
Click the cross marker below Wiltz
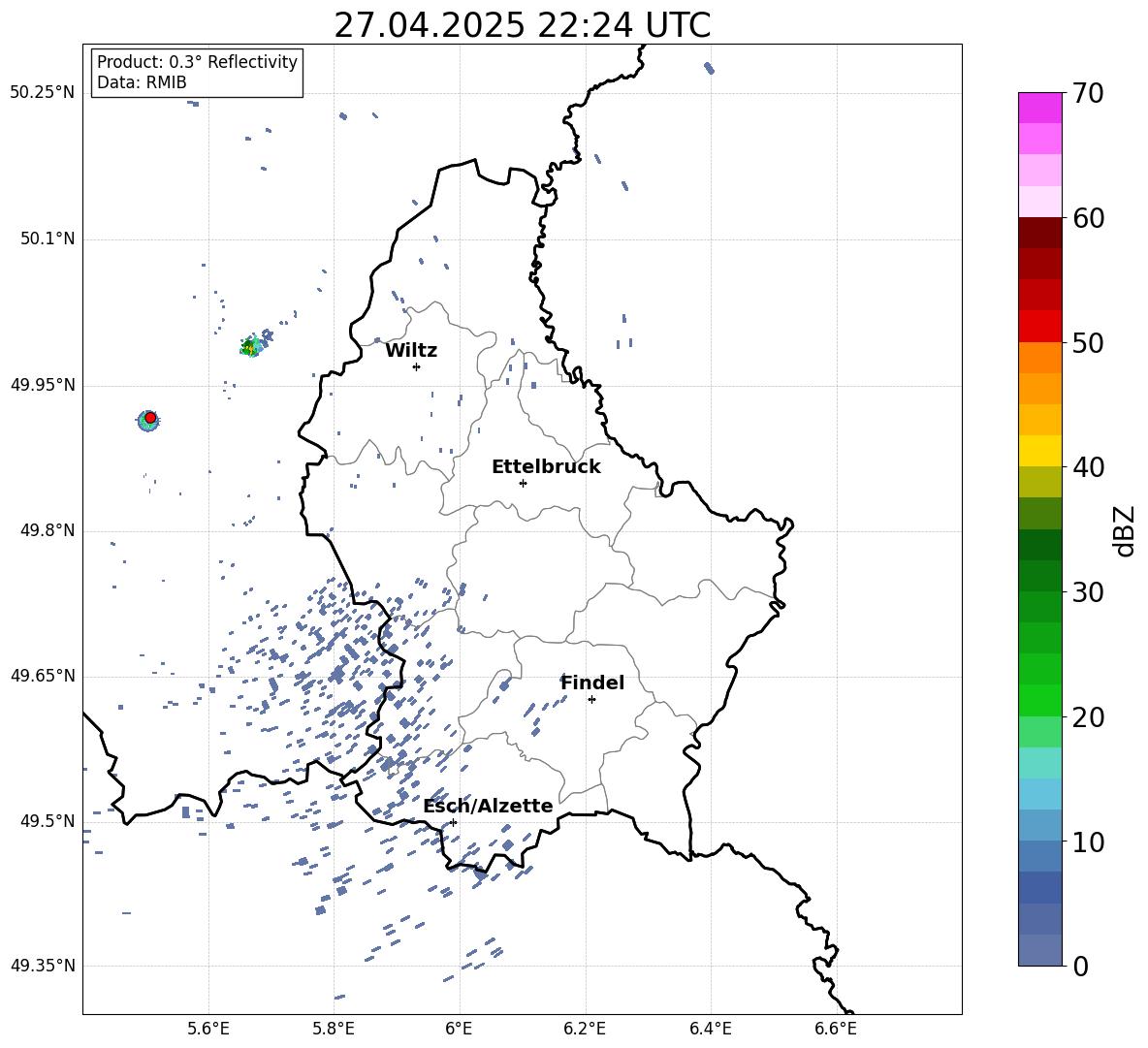click(417, 366)
